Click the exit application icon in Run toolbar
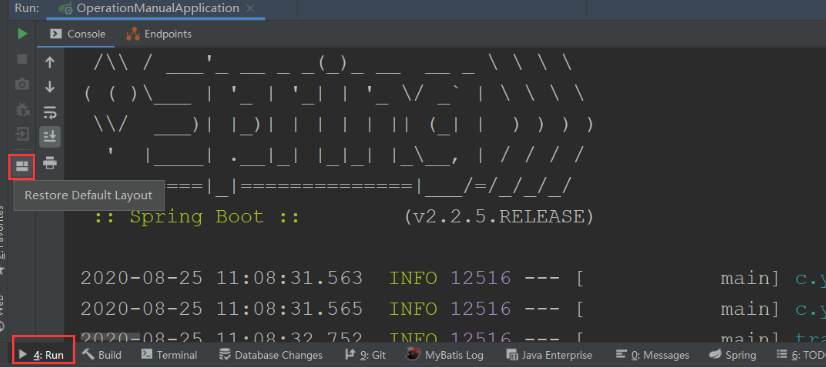This screenshot has width=826, height=367. (x=22, y=134)
